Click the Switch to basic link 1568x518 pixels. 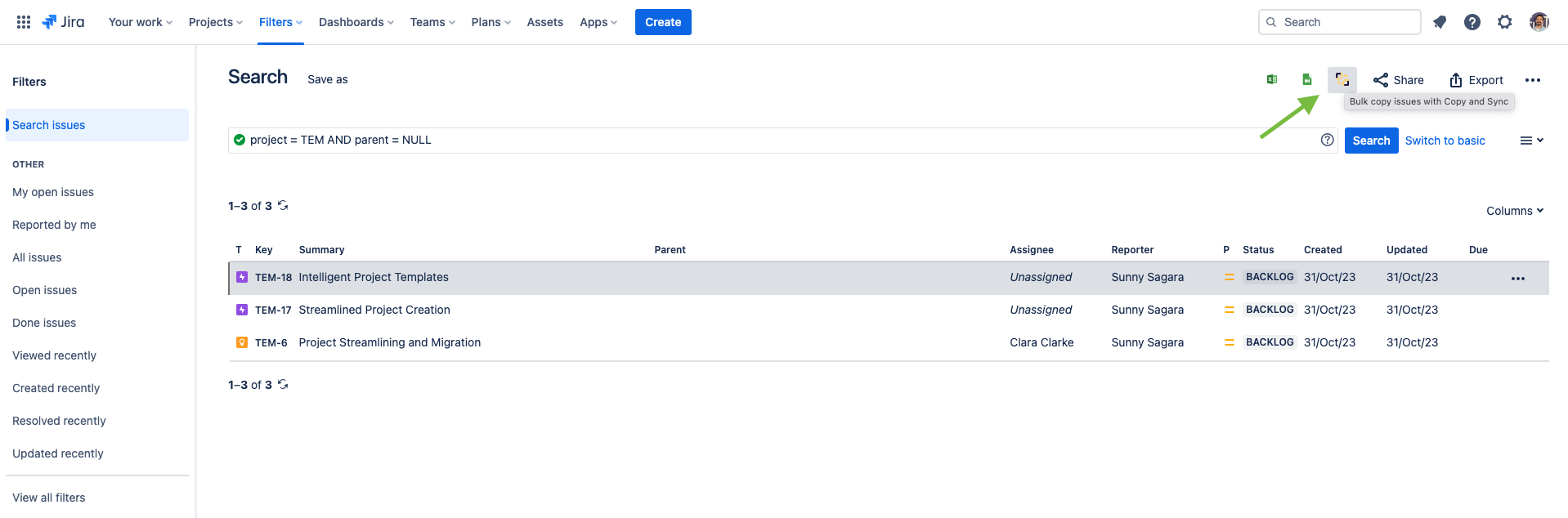[x=1445, y=141]
